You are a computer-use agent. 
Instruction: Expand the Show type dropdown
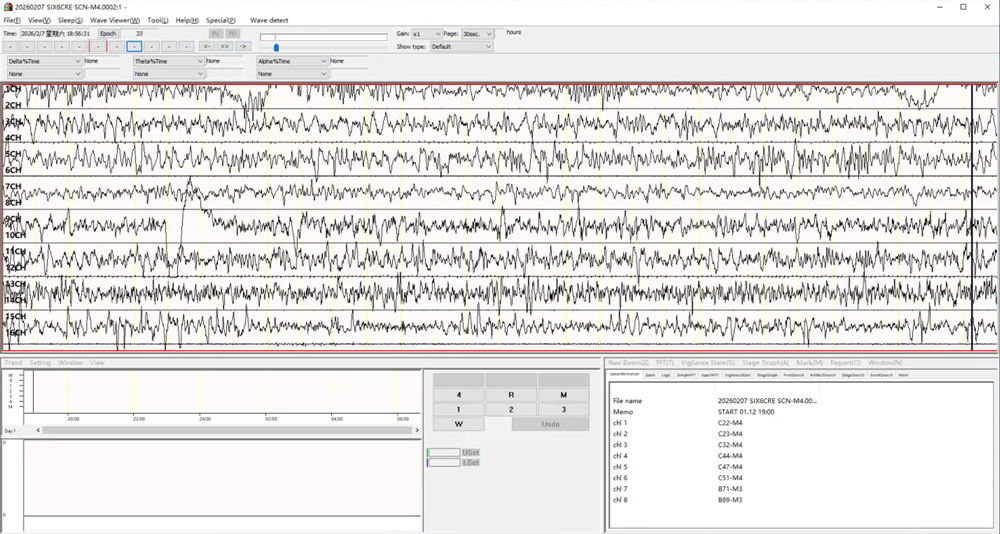(461, 46)
